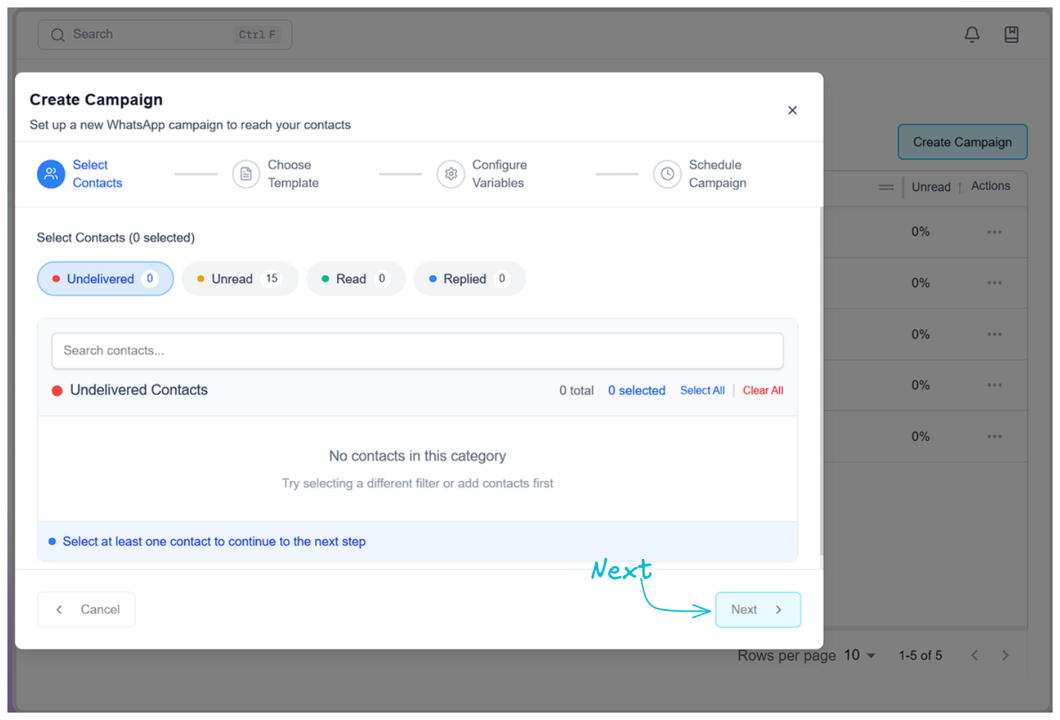Open the Schedule Campaign step
1060x720 pixels.
coord(700,174)
